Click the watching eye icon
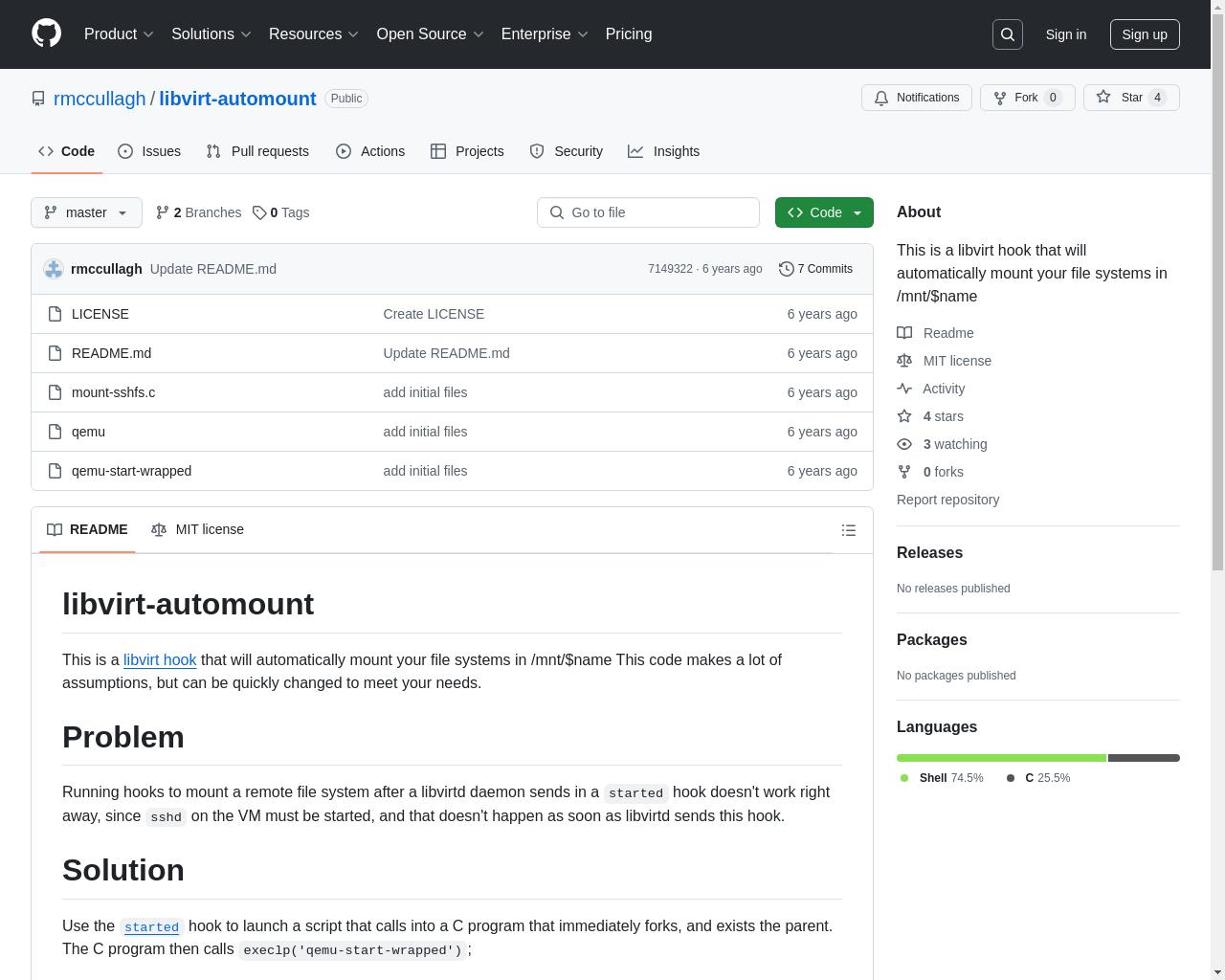This screenshot has height=980, width=1225. [904, 444]
